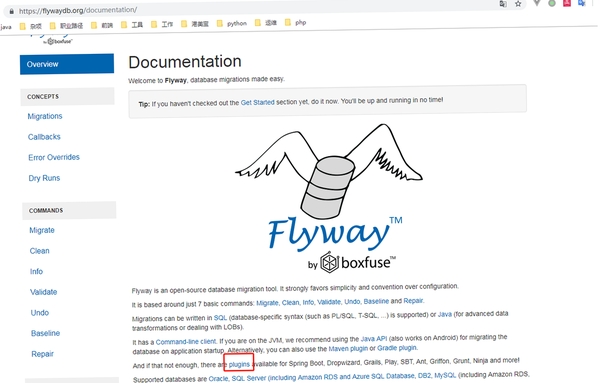Open the SQL migrations link
Viewport: 600px width, 383px height.
(x=220, y=318)
